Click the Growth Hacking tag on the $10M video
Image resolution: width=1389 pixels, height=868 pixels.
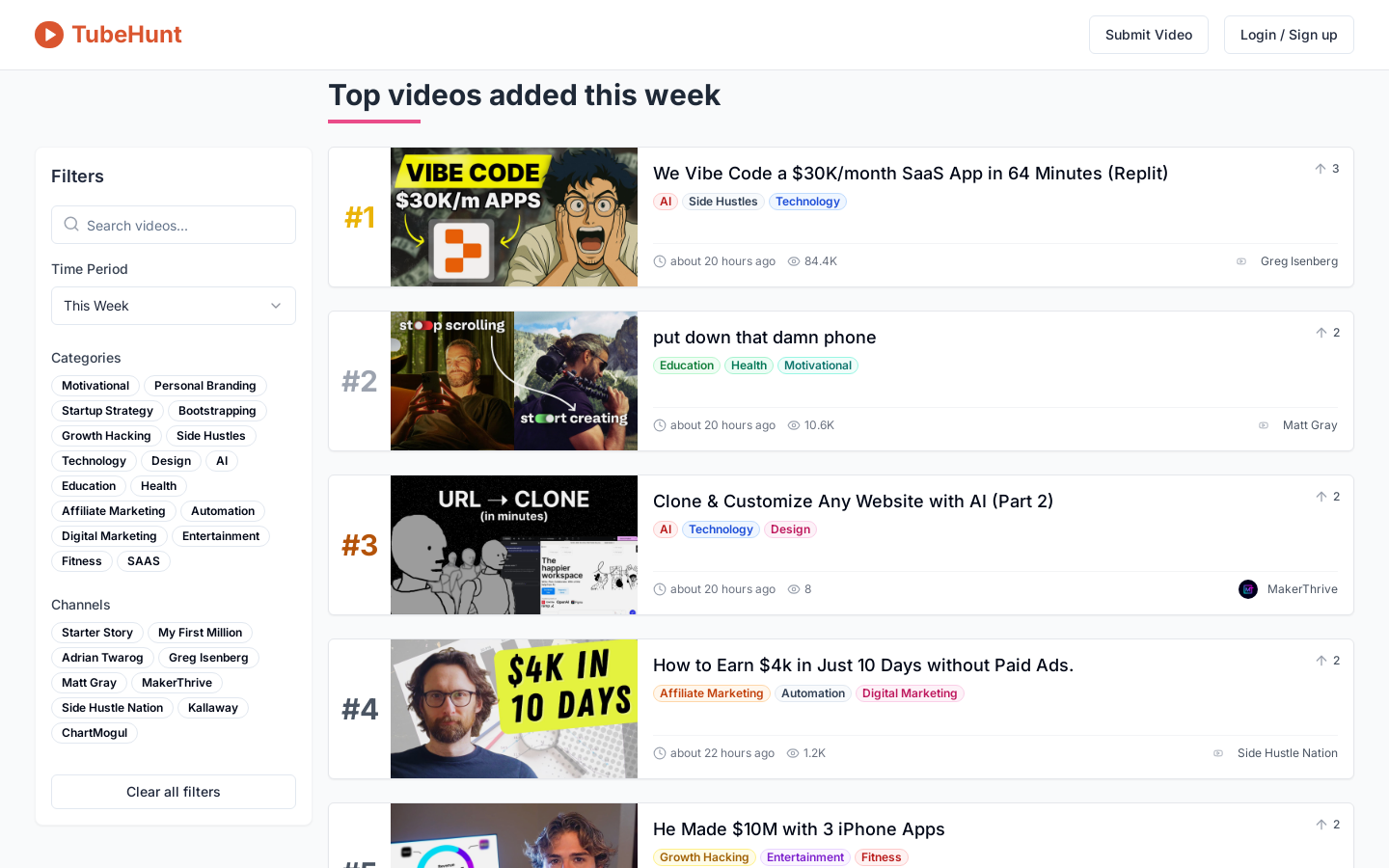704,857
